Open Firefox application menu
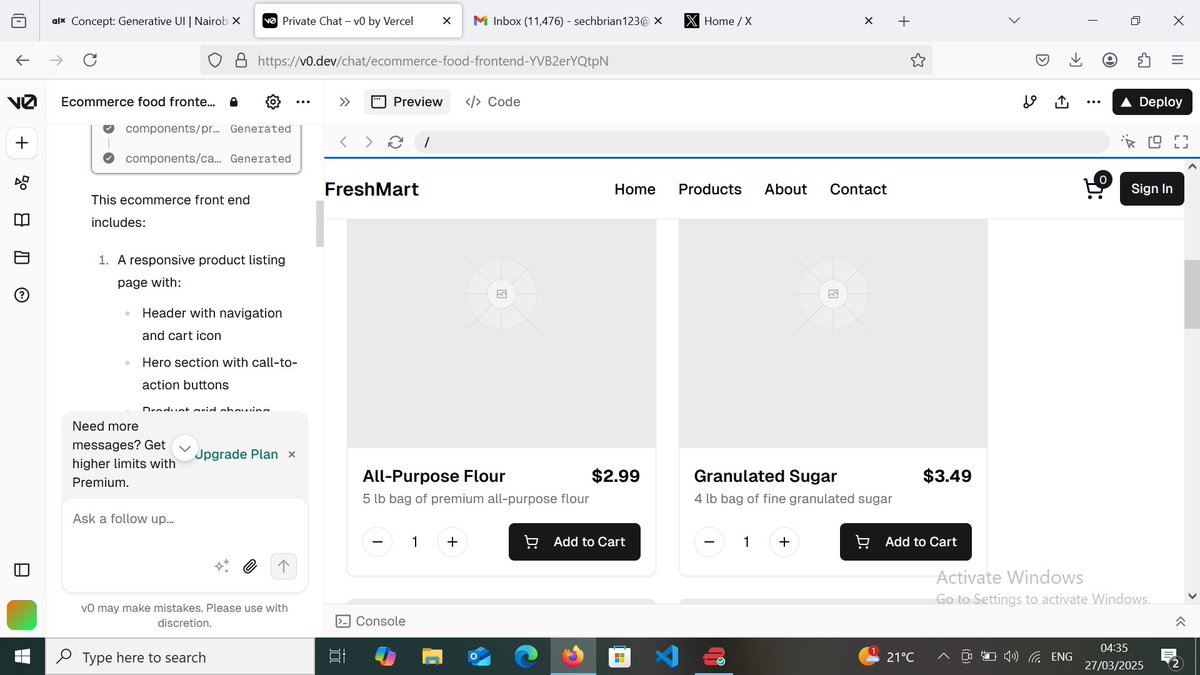Viewport: 1200px width, 675px height. pos(1178,60)
